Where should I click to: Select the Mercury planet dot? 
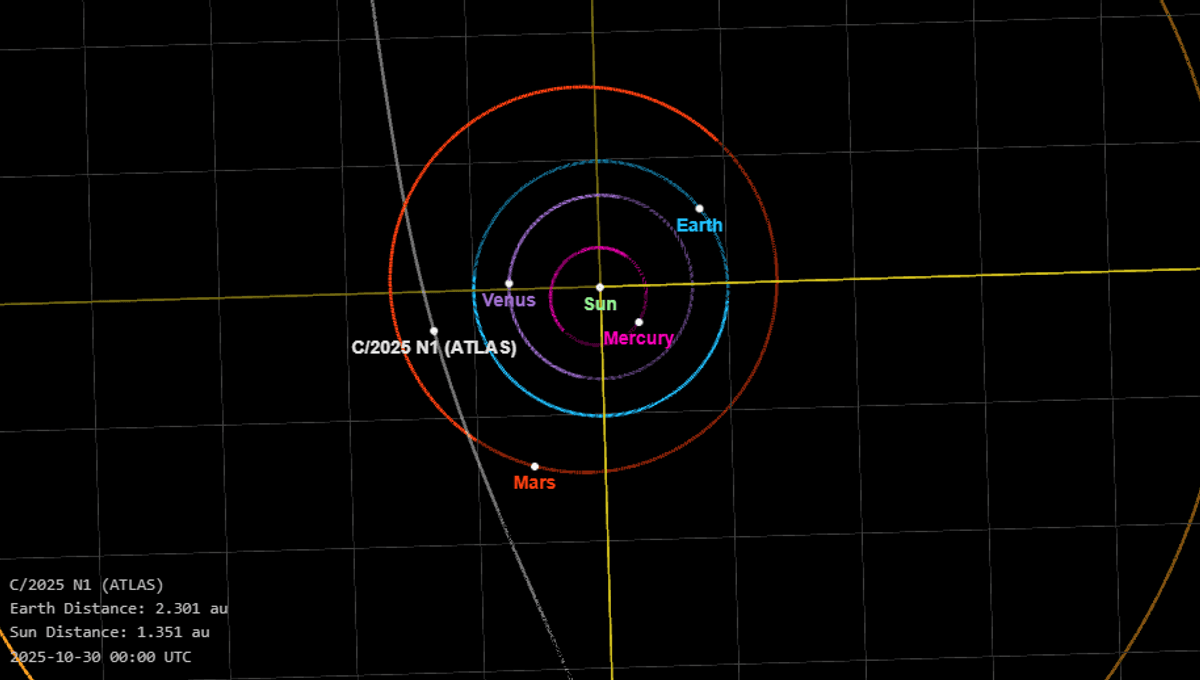639,322
